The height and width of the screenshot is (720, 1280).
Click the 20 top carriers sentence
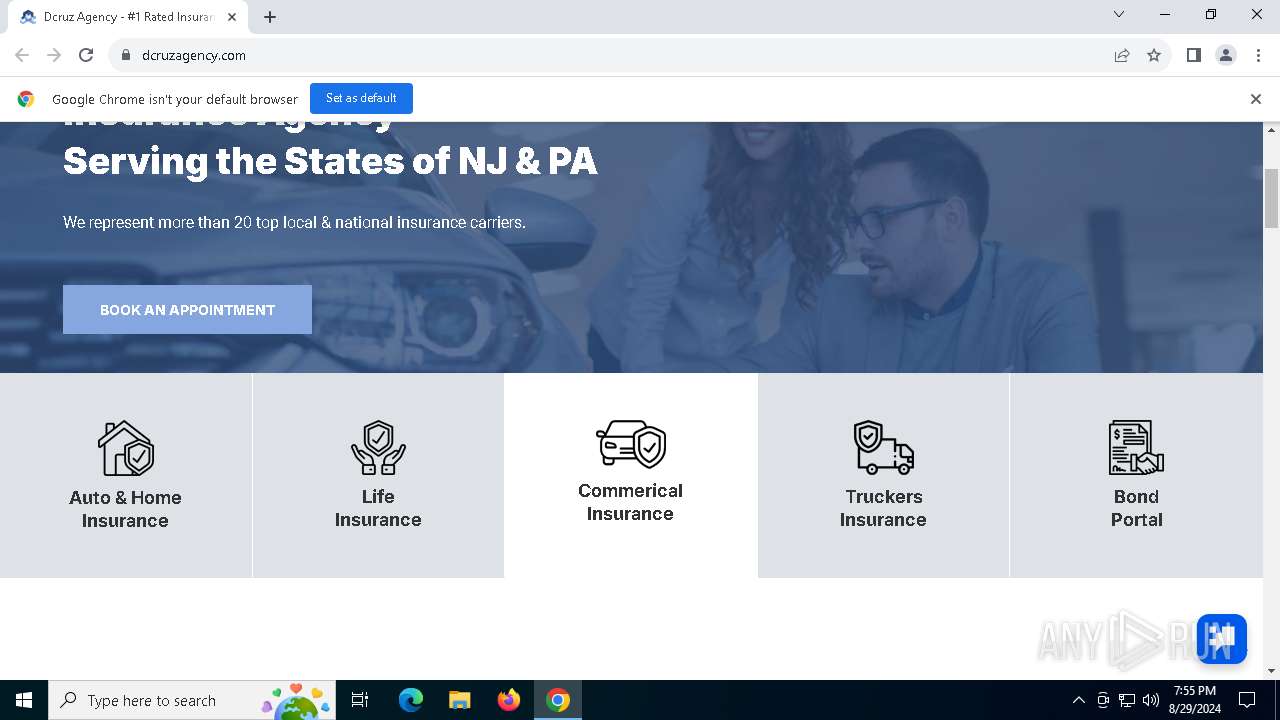[x=294, y=222]
